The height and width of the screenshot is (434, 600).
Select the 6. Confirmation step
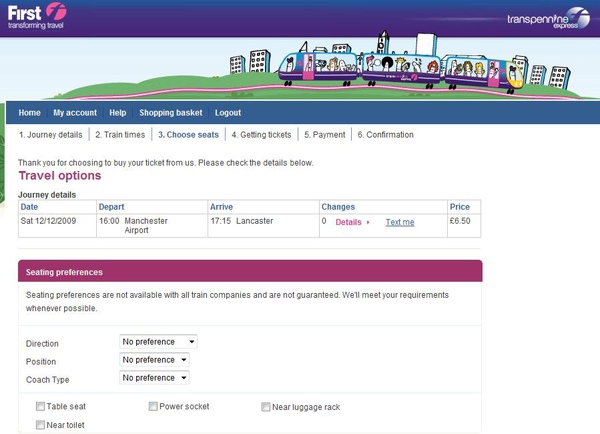coord(385,135)
